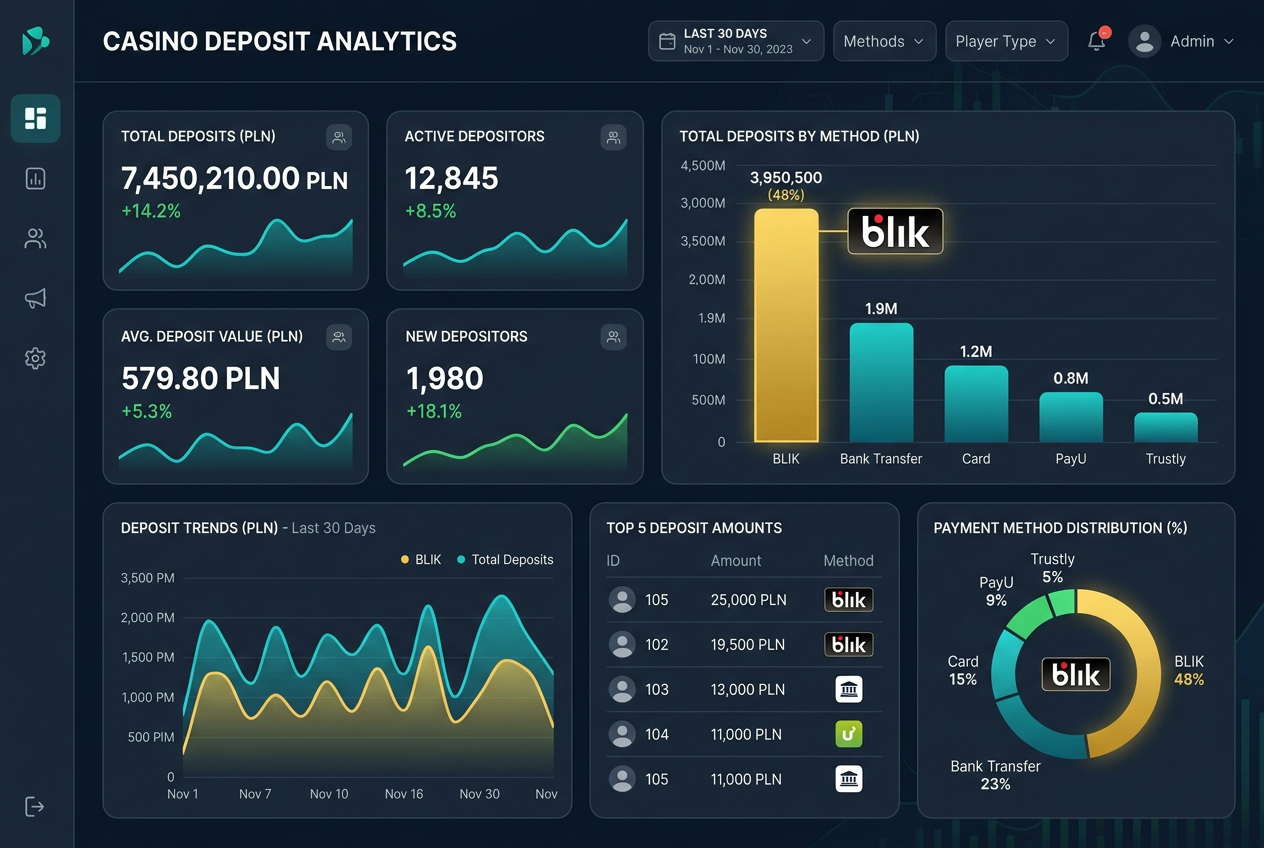The width and height of the screenshot is (1264, 848).
Task: Click the Amount column header
Action: coord(736,561)
